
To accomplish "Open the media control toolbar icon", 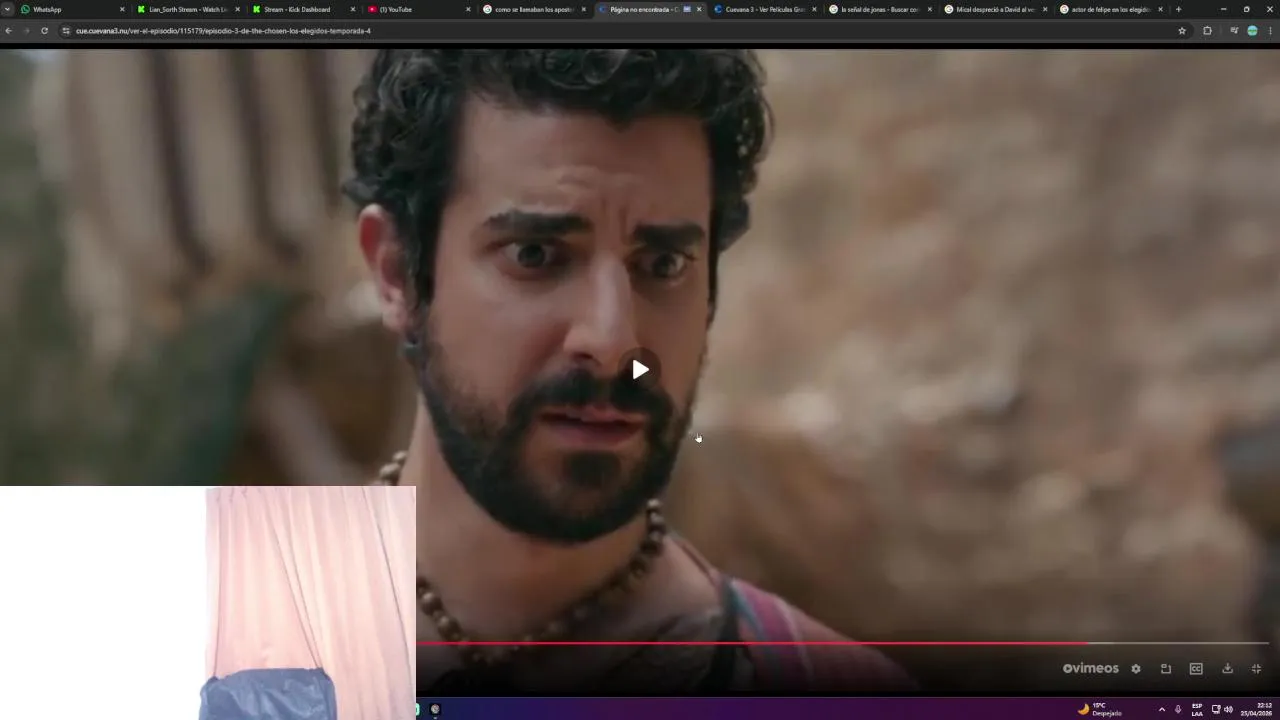I will (x=1234, y=31).
